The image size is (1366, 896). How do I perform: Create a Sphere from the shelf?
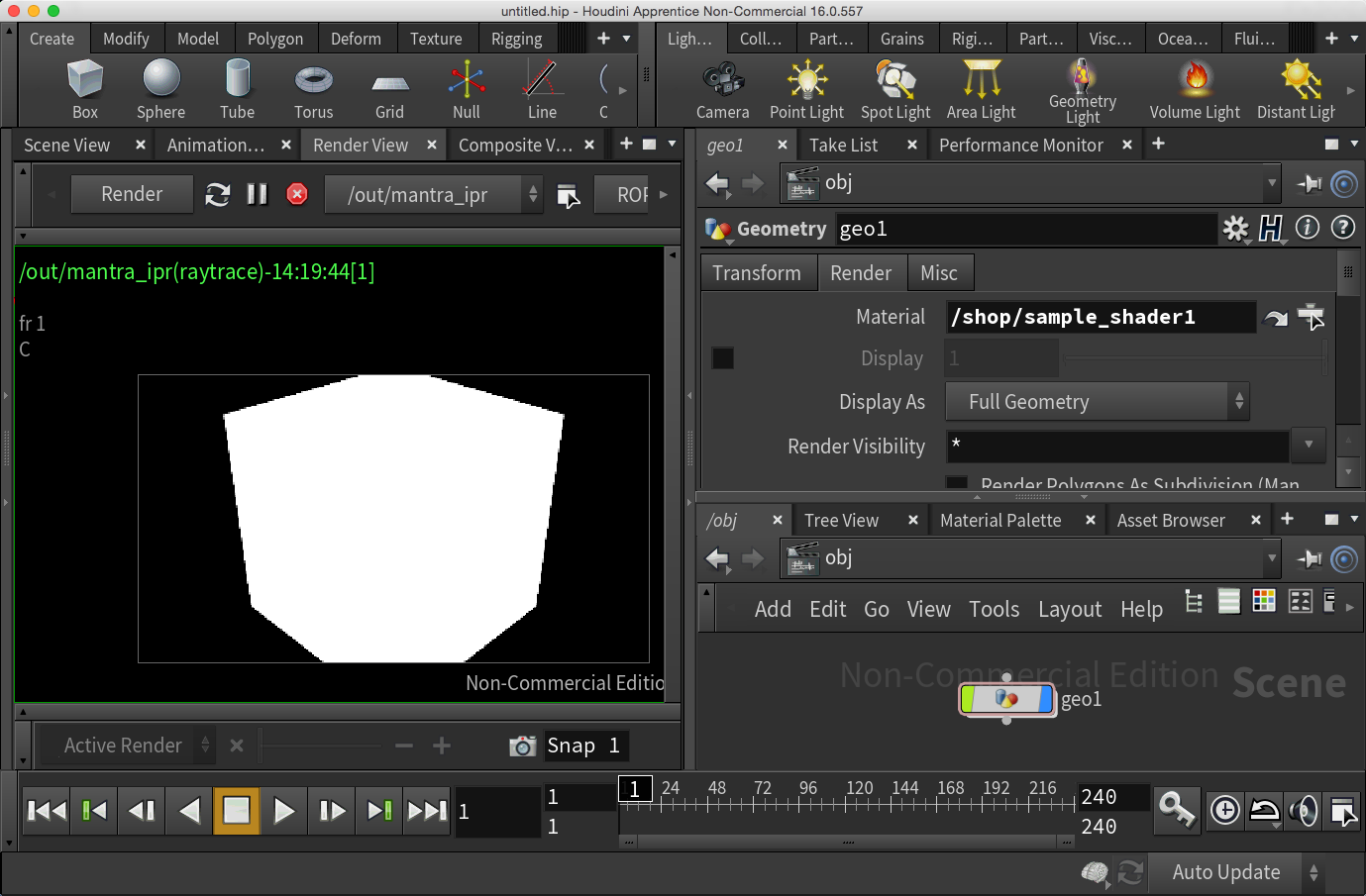pos(160,89)
